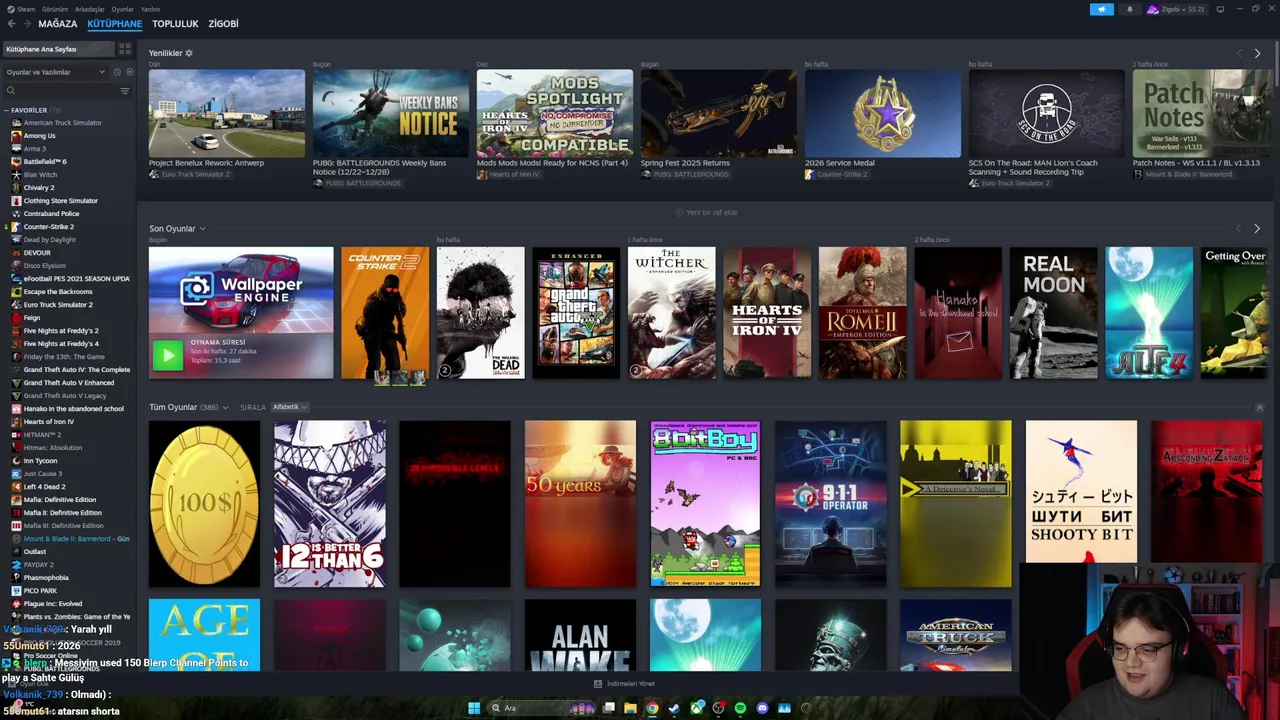The width and height of the screenshot is (1280, 720).
Task: Open the Görünüm menu
Action: [x=55, y=9]
